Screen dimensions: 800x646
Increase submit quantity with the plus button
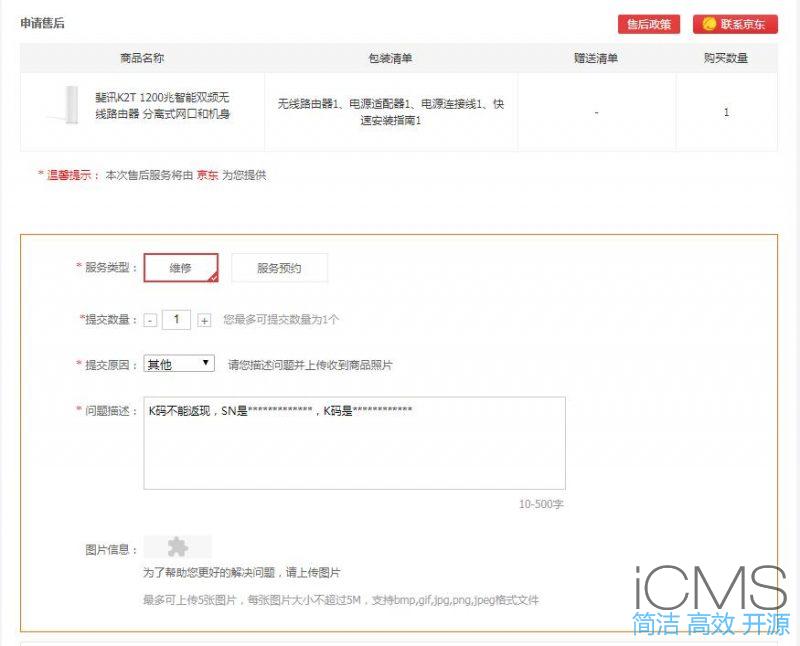[204, 320]
